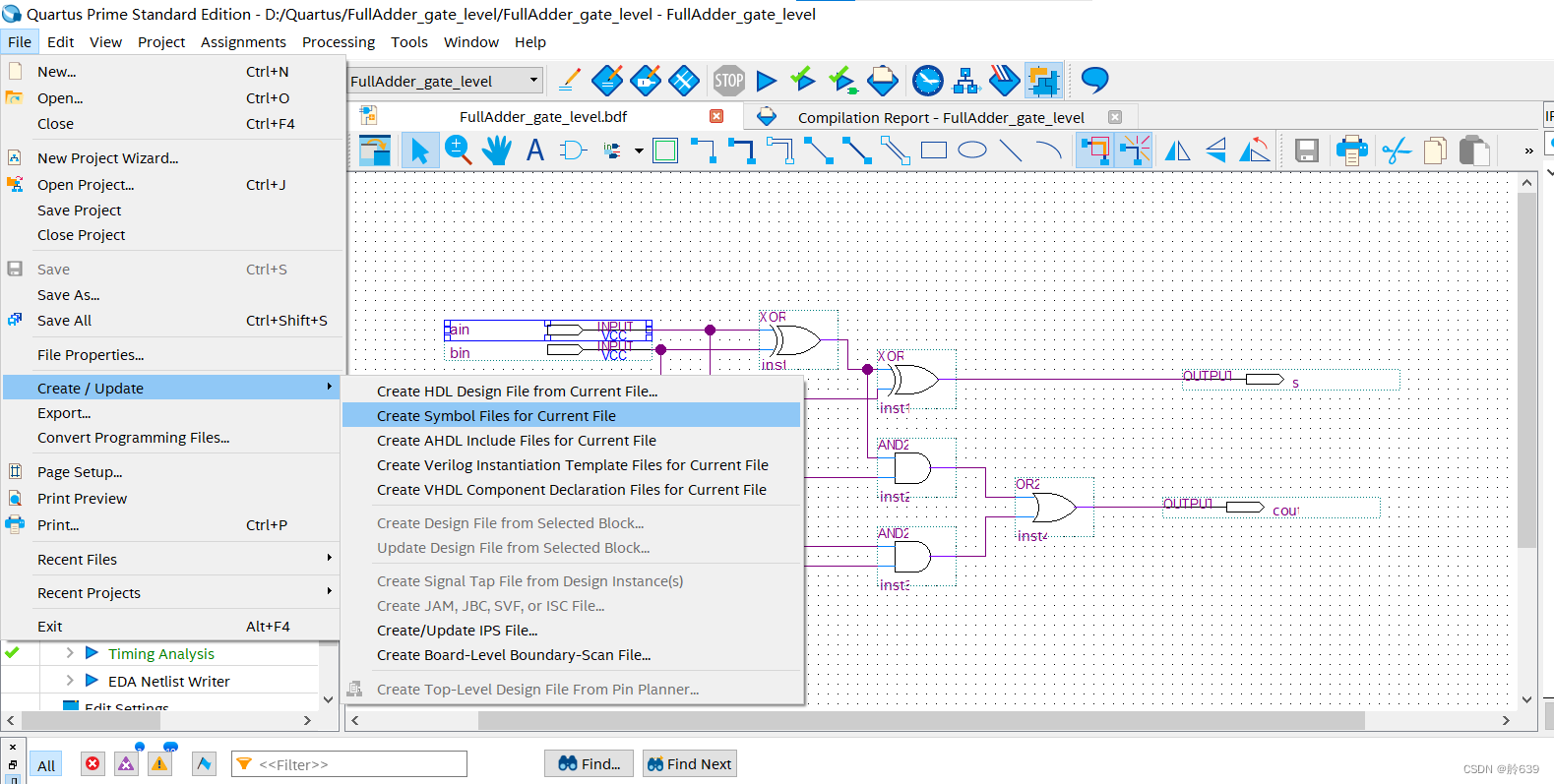The height and width of the screenshot is (784, 1554).
Task: Toggle the partial line selection tool
Action: click(x=1134, y=151)
